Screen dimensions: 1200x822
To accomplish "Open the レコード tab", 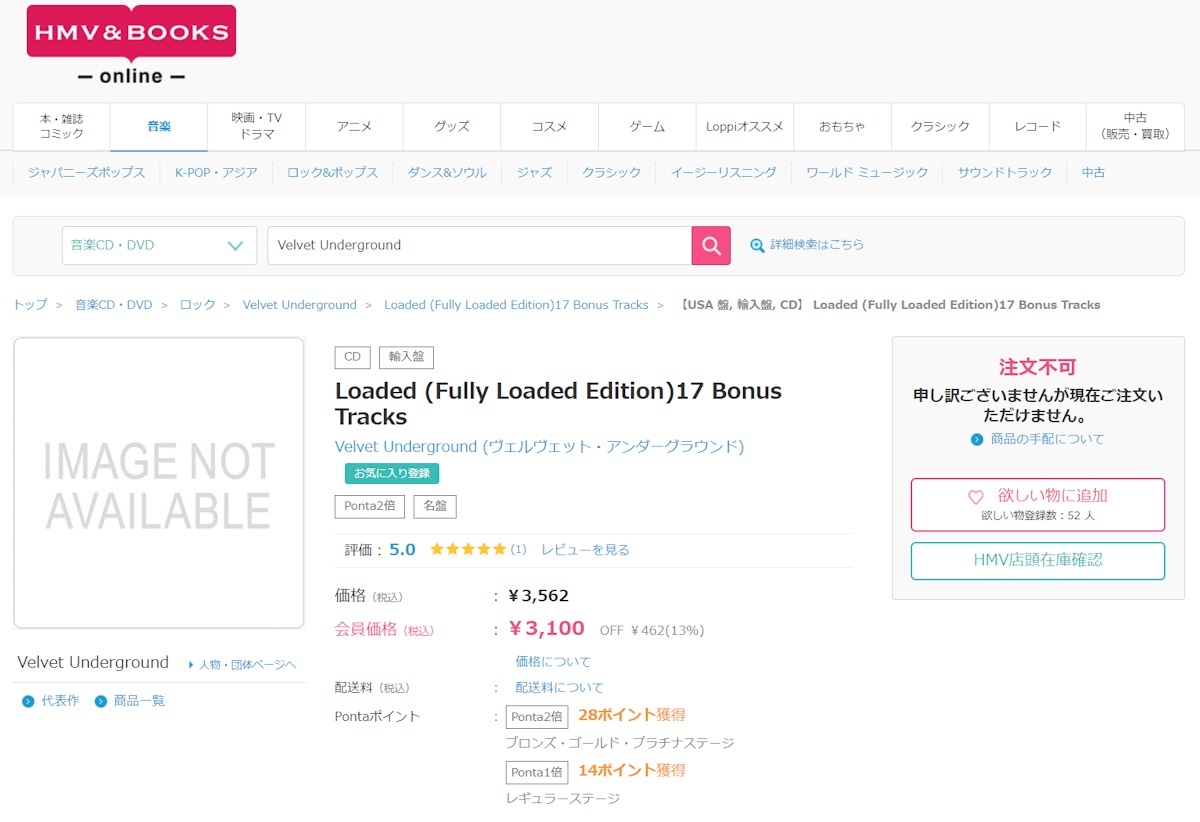I will point(1037,126).
